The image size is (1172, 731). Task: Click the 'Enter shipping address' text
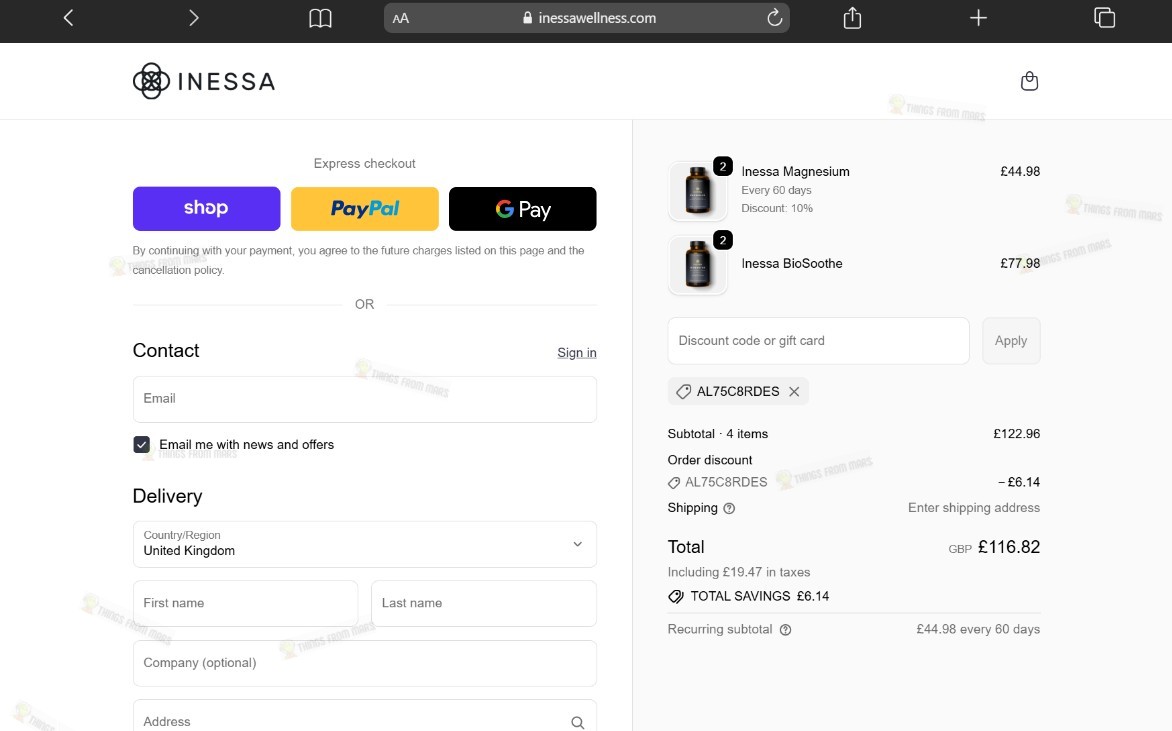[973, 508]
